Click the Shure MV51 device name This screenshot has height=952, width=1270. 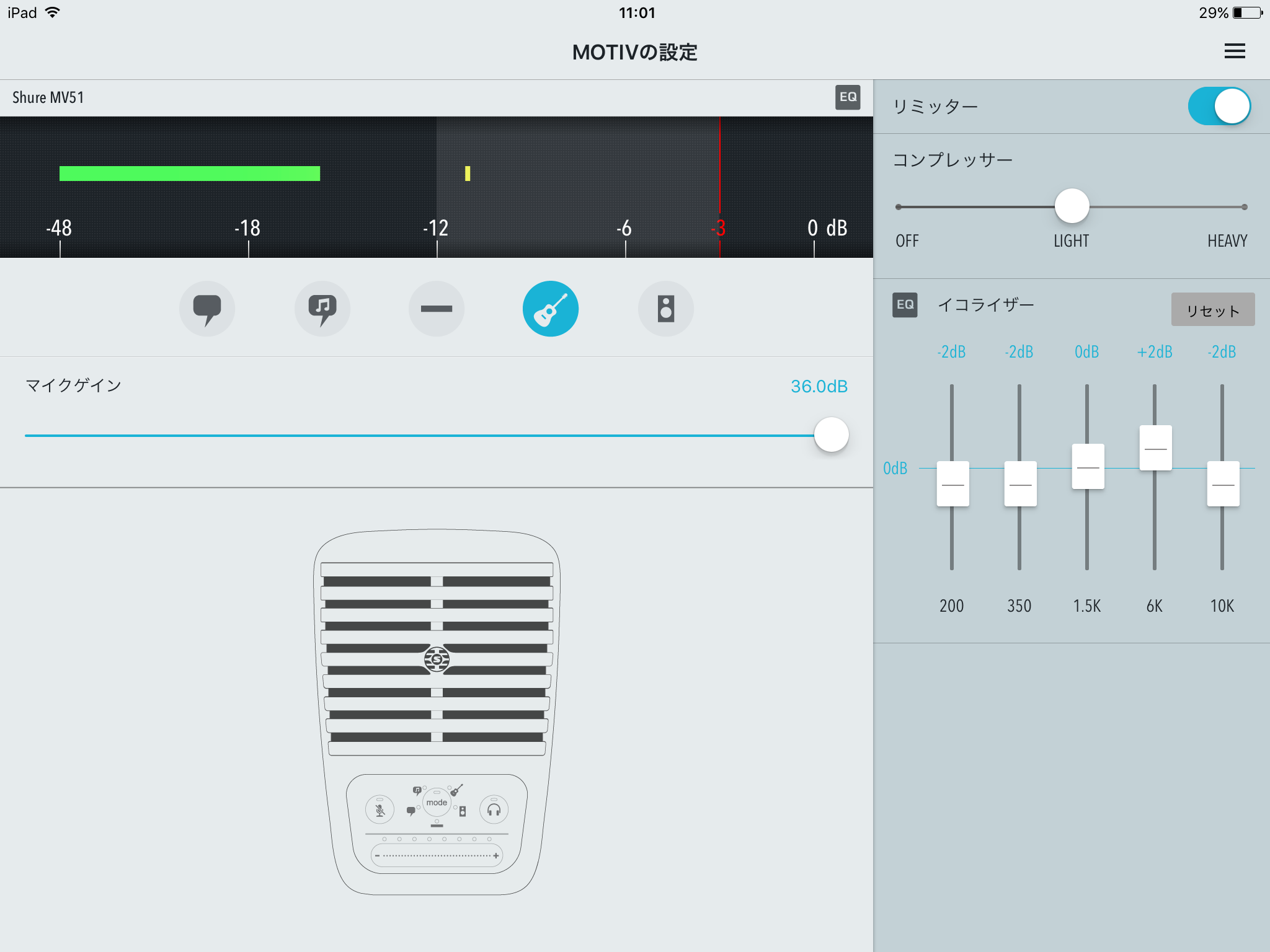(x=48, y=97)
